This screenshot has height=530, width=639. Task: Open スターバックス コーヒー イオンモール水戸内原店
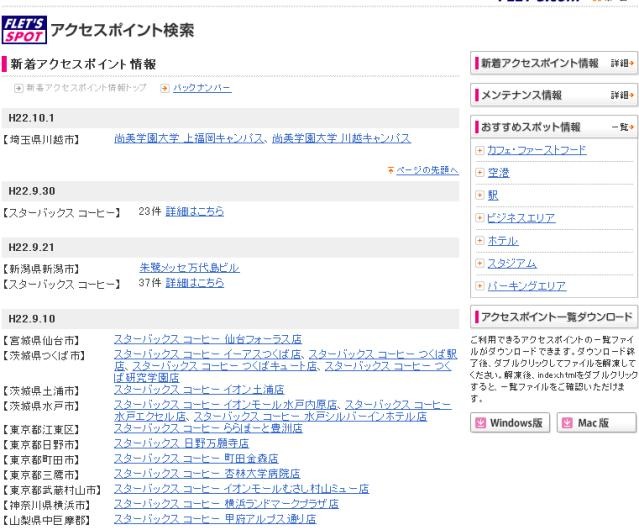226,405
